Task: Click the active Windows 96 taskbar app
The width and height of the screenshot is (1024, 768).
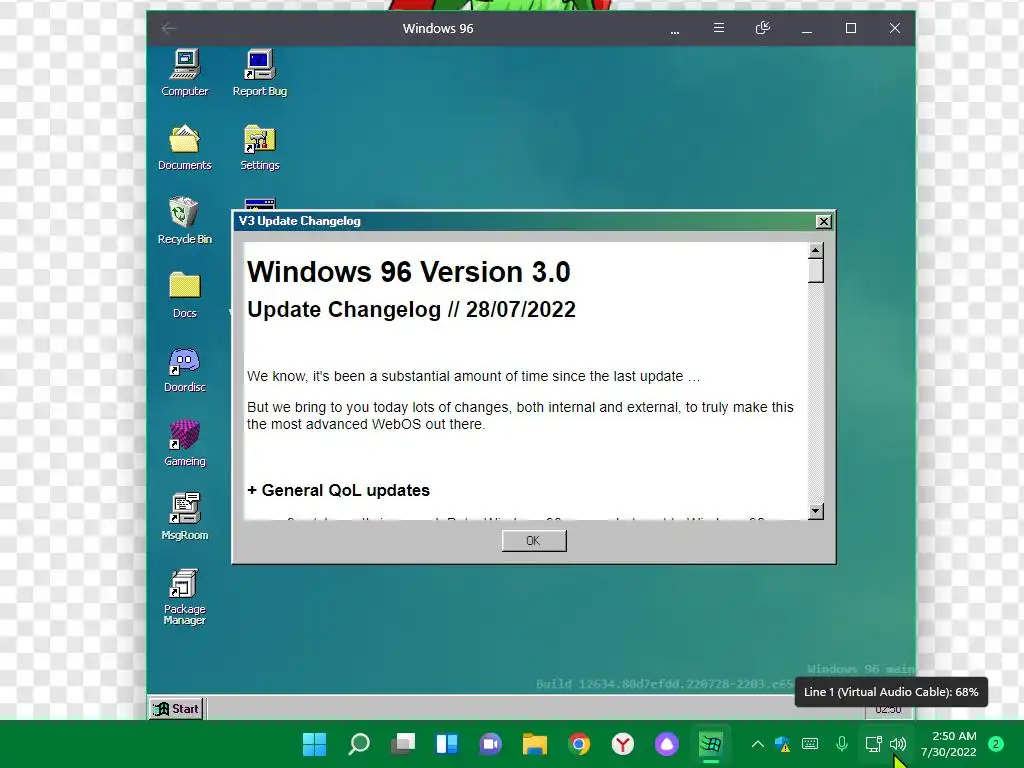Action: [711, 744]
